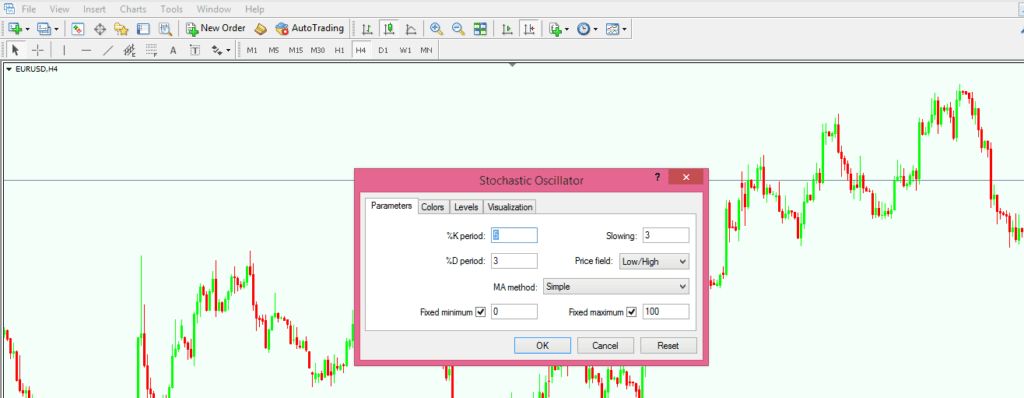Switch to the Levels tab
This screenshot has width=1024, height=398.
[x=466, y=207]
